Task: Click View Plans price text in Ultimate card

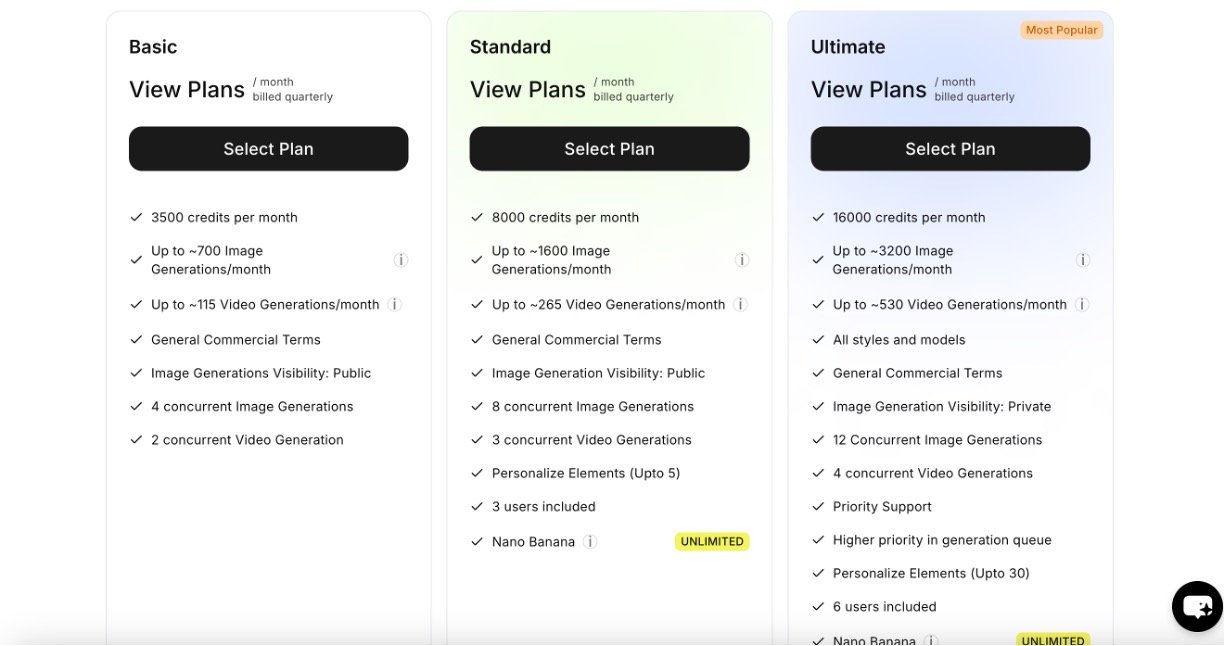Action: [869, 90]
